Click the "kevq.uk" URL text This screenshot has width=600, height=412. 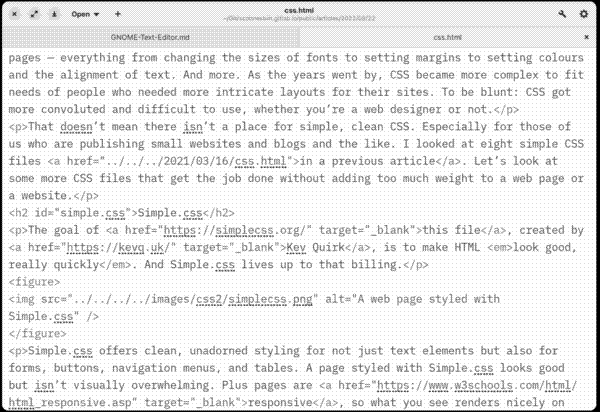pyautogui.click(x=141, y=248)
